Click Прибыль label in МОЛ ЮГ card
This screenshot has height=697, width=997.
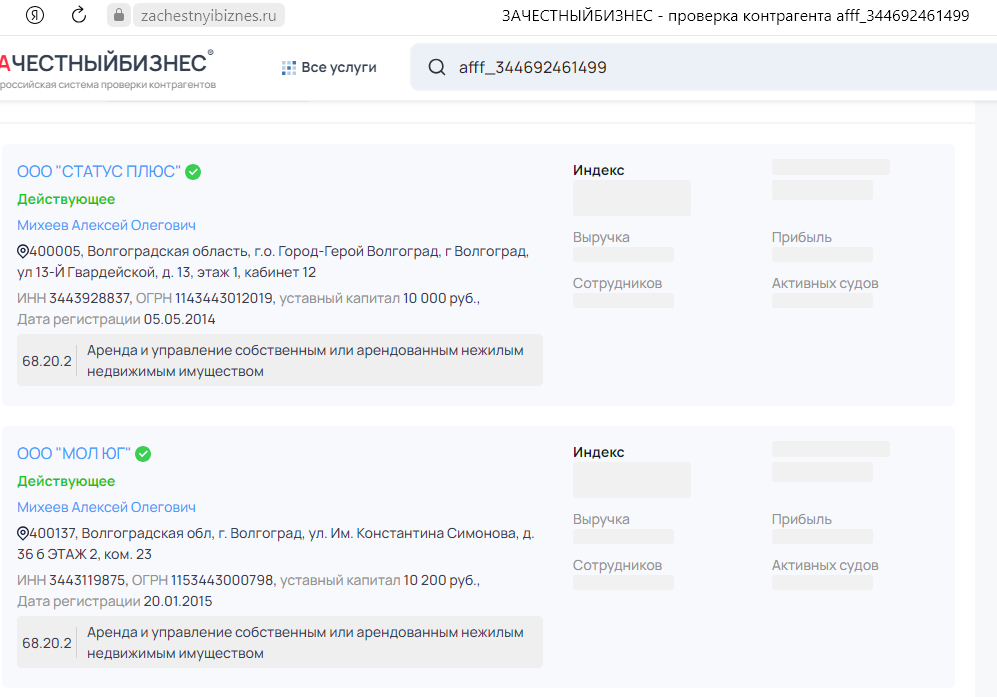point(801,520)
